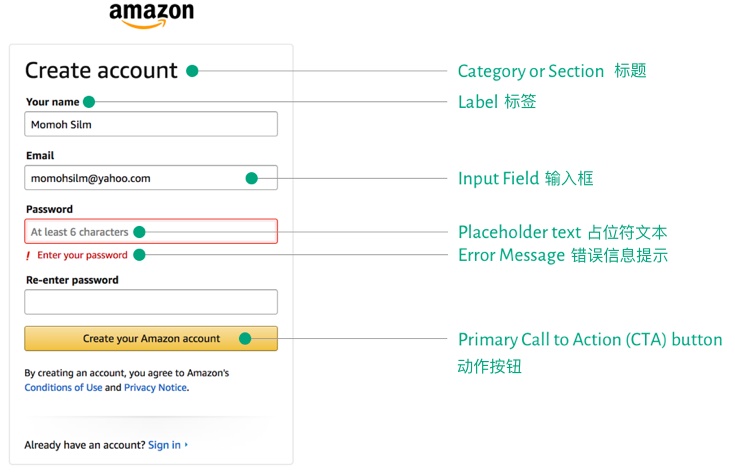The image size is (735, 473).
Task: Click the green dot inside the Email field
Action: [251, 178]
